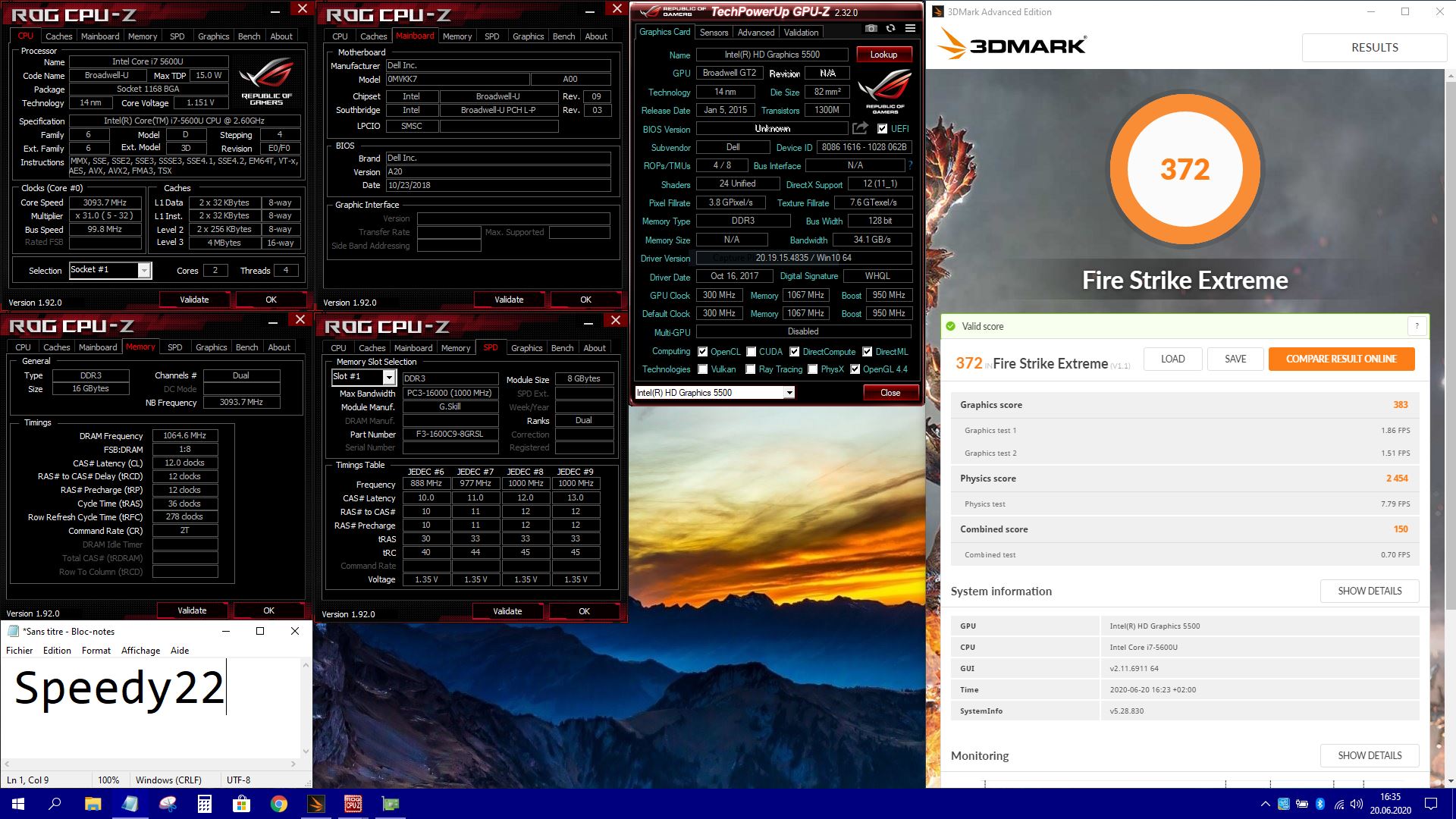Click COMPARE RESULT ONLINE button
1456x819 pixels.
point(1341,359)
